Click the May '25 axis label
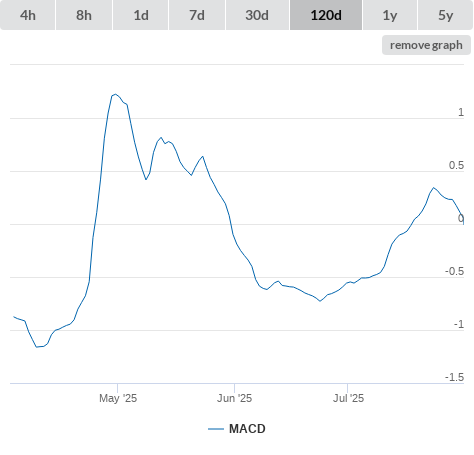The image size is (474, 455). pos(118,398)
